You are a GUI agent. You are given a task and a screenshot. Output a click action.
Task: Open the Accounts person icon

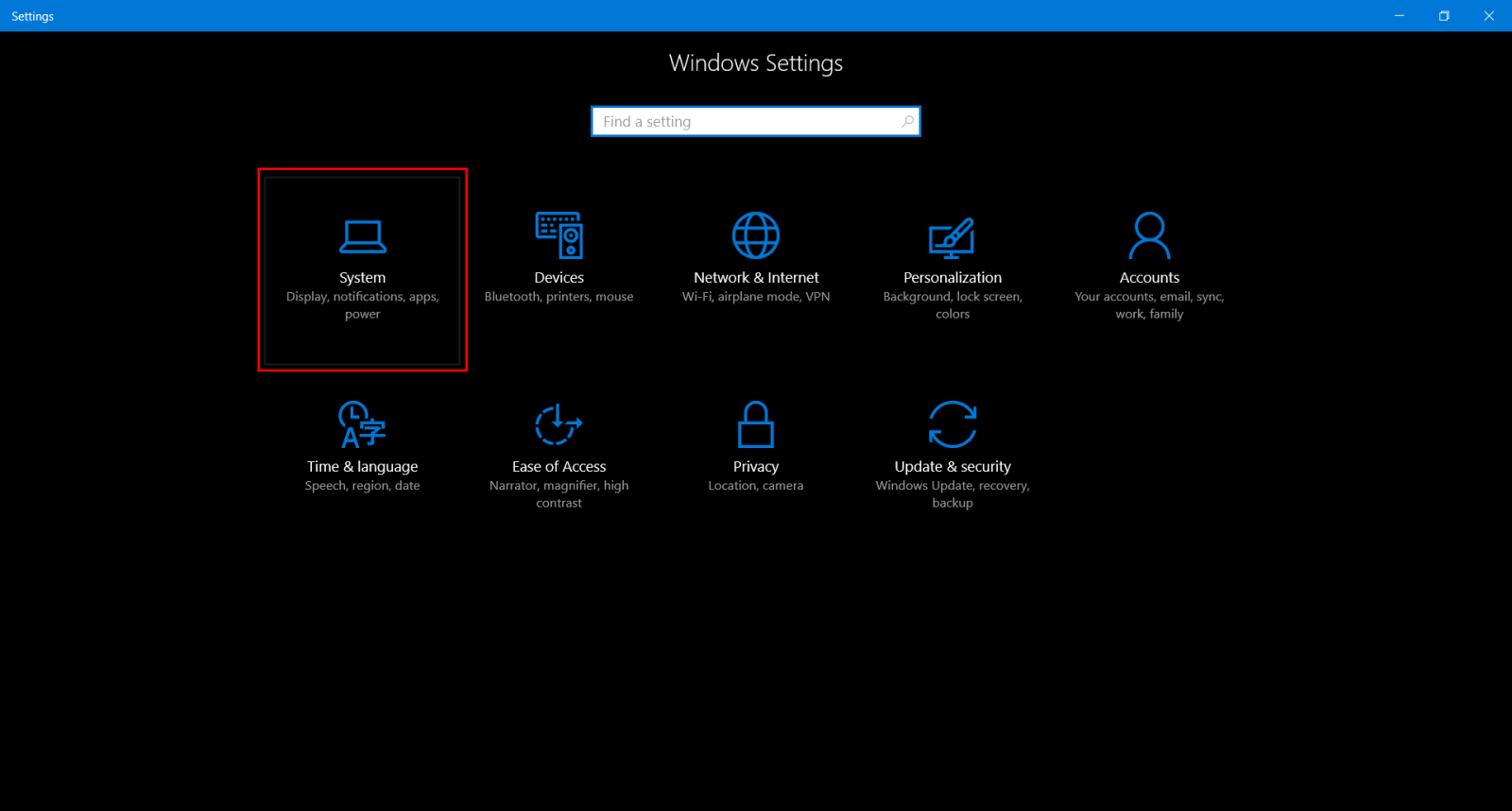pyautogui.click(x=1149, y=235)
